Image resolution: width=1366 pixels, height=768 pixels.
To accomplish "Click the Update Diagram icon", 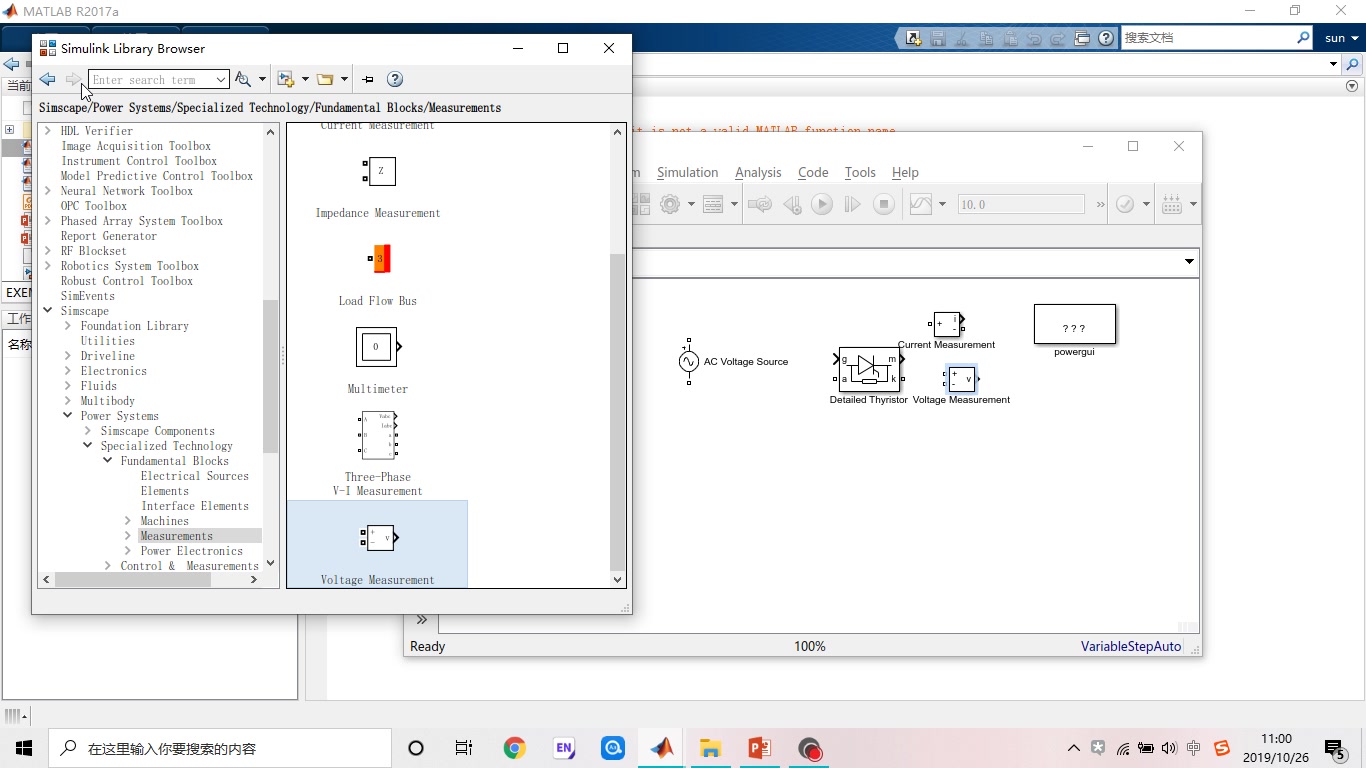I will click(760, 204).
